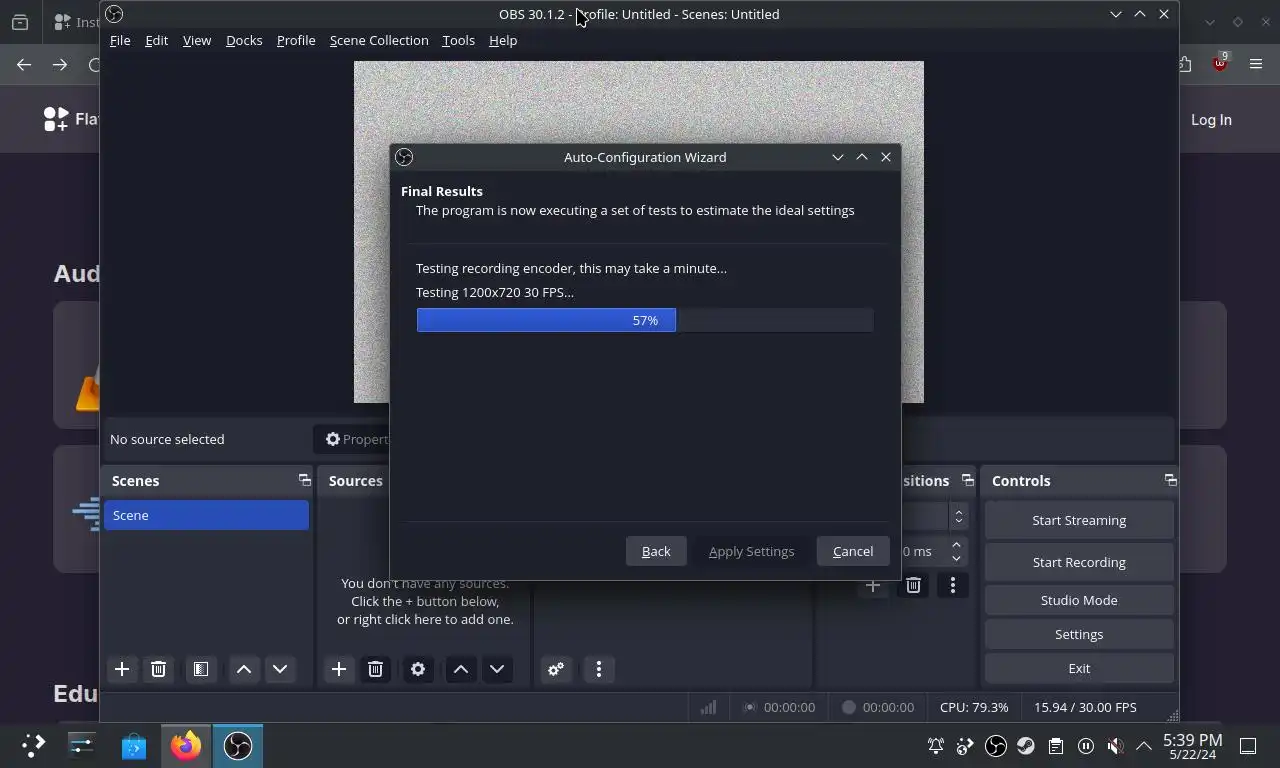The width and height of the screenshot is (1280, 768).
Task: Click muted volume icon in system tray
Action: 1116,746
